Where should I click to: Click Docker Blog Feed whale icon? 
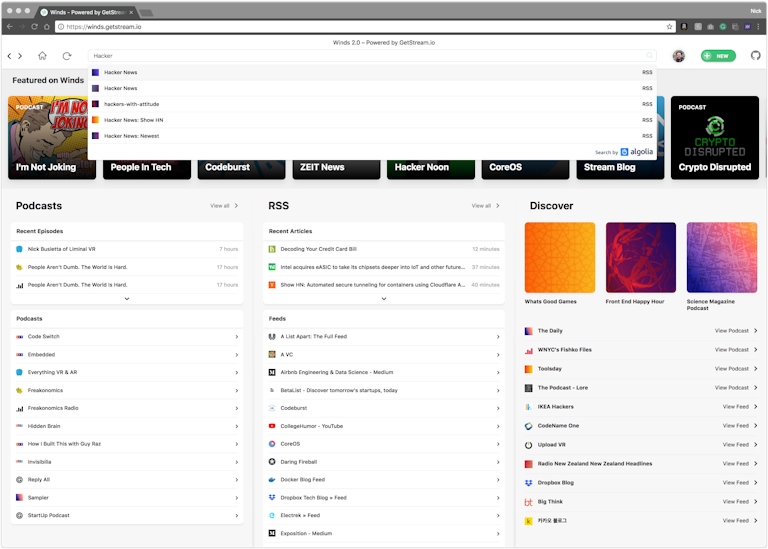pos(272,480)
